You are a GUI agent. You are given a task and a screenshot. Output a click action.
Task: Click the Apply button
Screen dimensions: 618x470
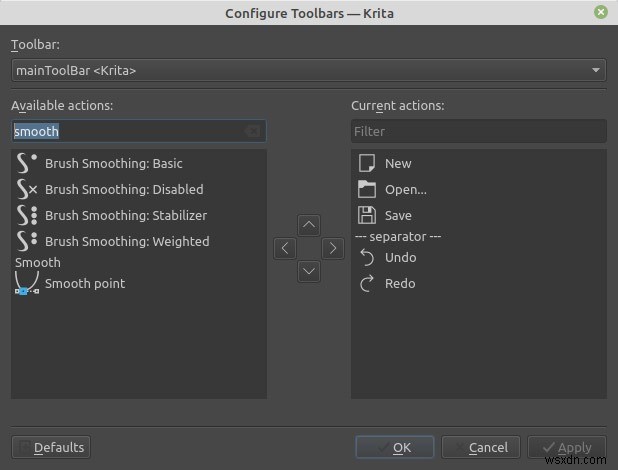click(x=567, y=447)
